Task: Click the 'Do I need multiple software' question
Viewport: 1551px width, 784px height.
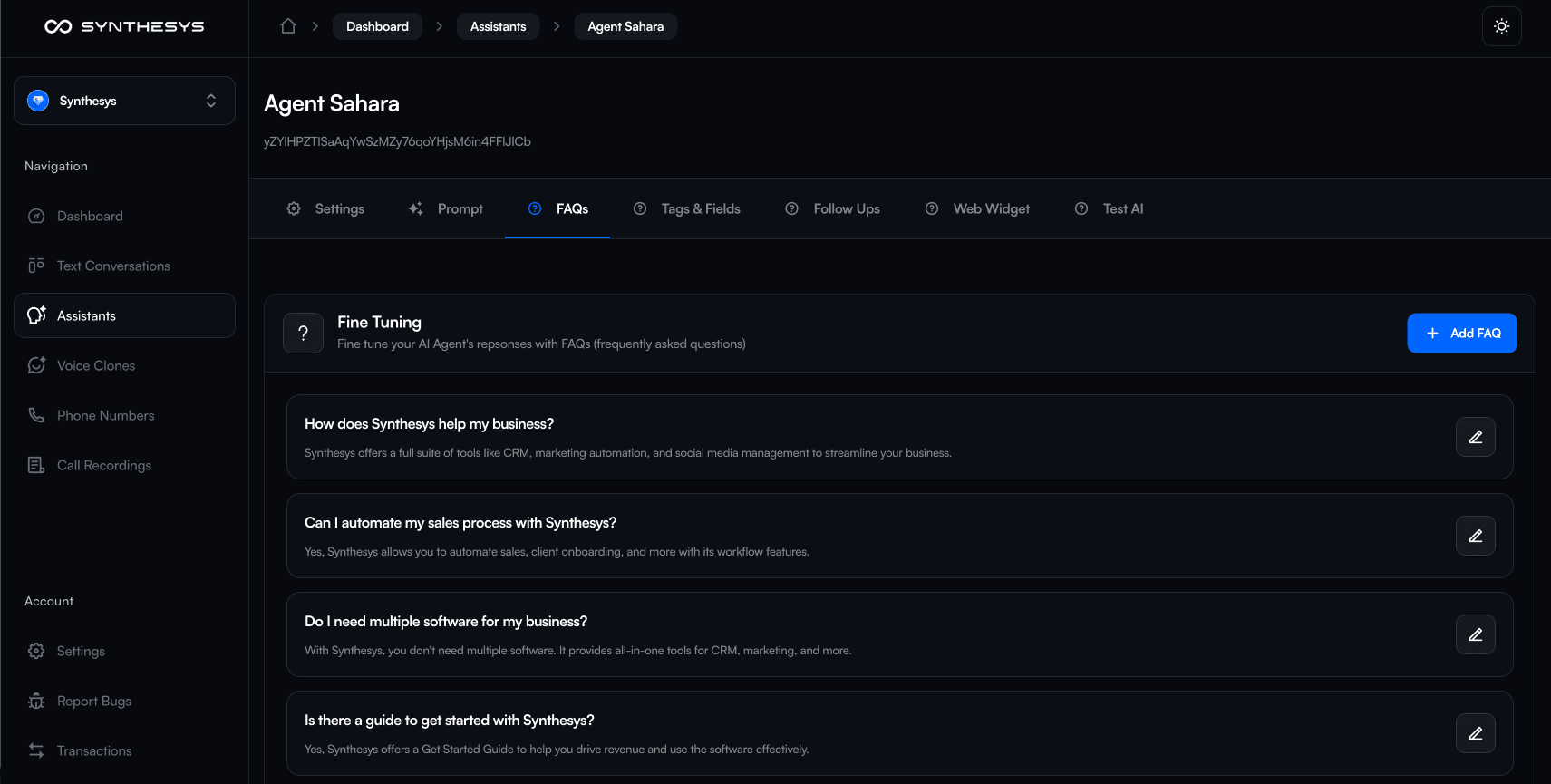Action: click(446, 621)
